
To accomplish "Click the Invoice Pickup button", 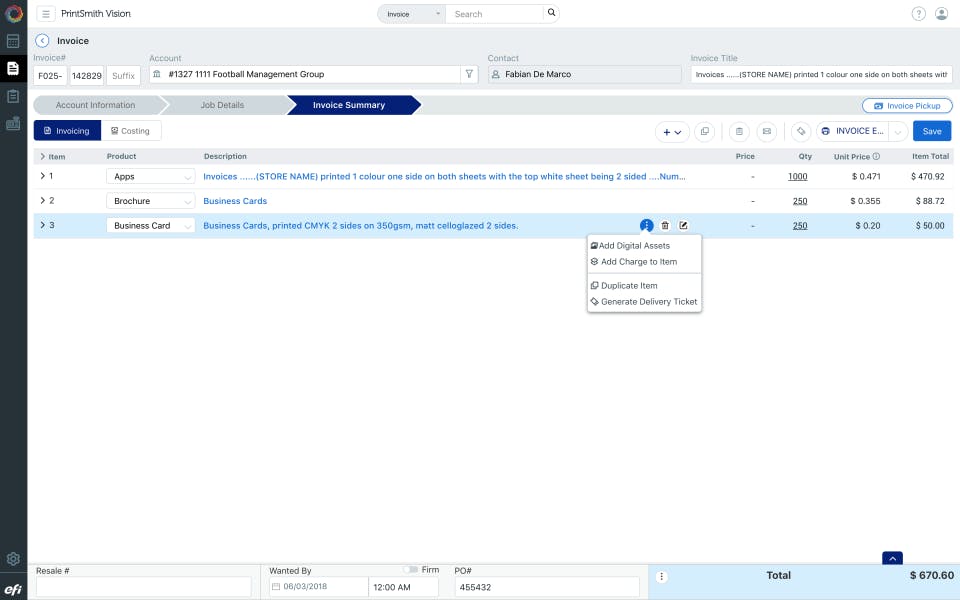I will click(x=906, y=105).
